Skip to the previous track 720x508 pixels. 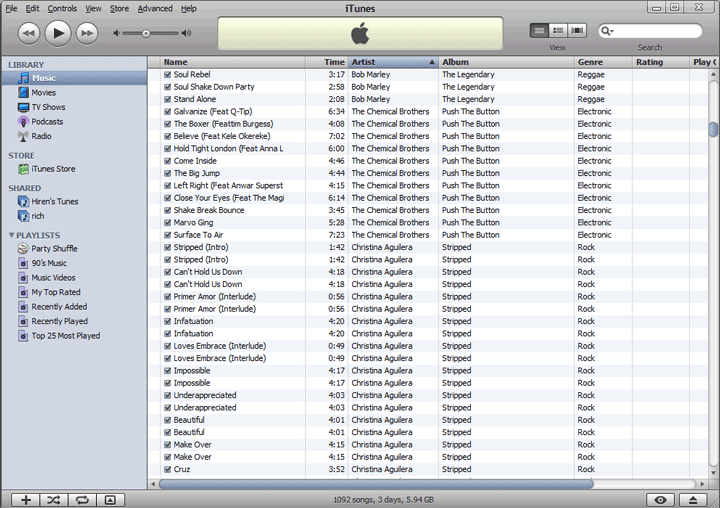pyautogui.click(x=29, y=34)
